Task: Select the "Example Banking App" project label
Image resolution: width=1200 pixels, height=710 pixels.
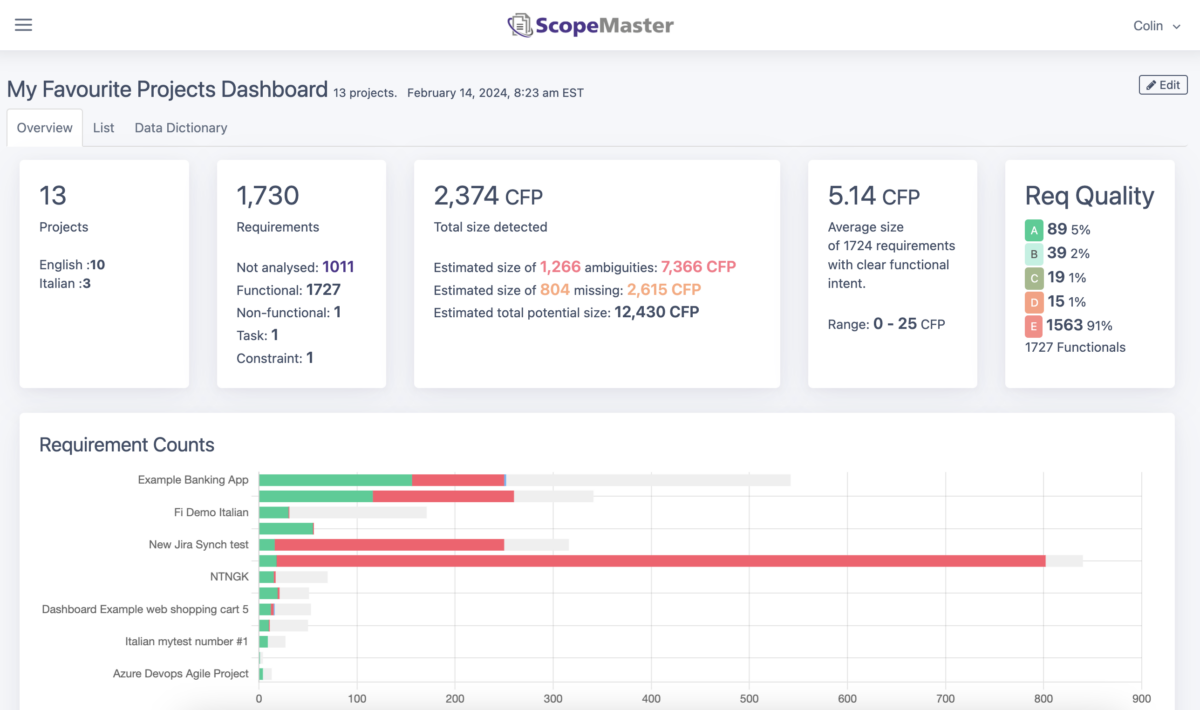Action: pos(193,480)
